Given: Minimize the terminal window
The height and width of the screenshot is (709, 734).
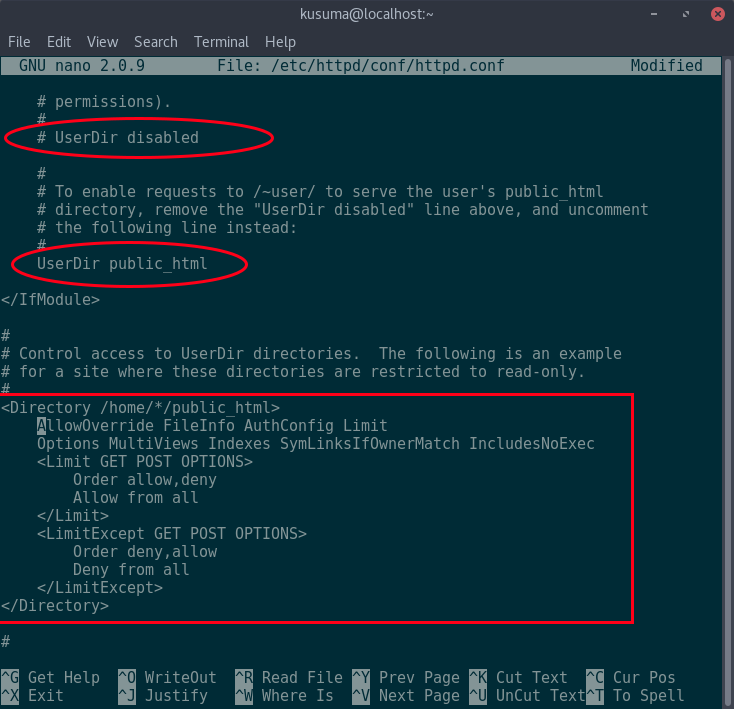Looking at the screenshot, I should tap(654, 15).
